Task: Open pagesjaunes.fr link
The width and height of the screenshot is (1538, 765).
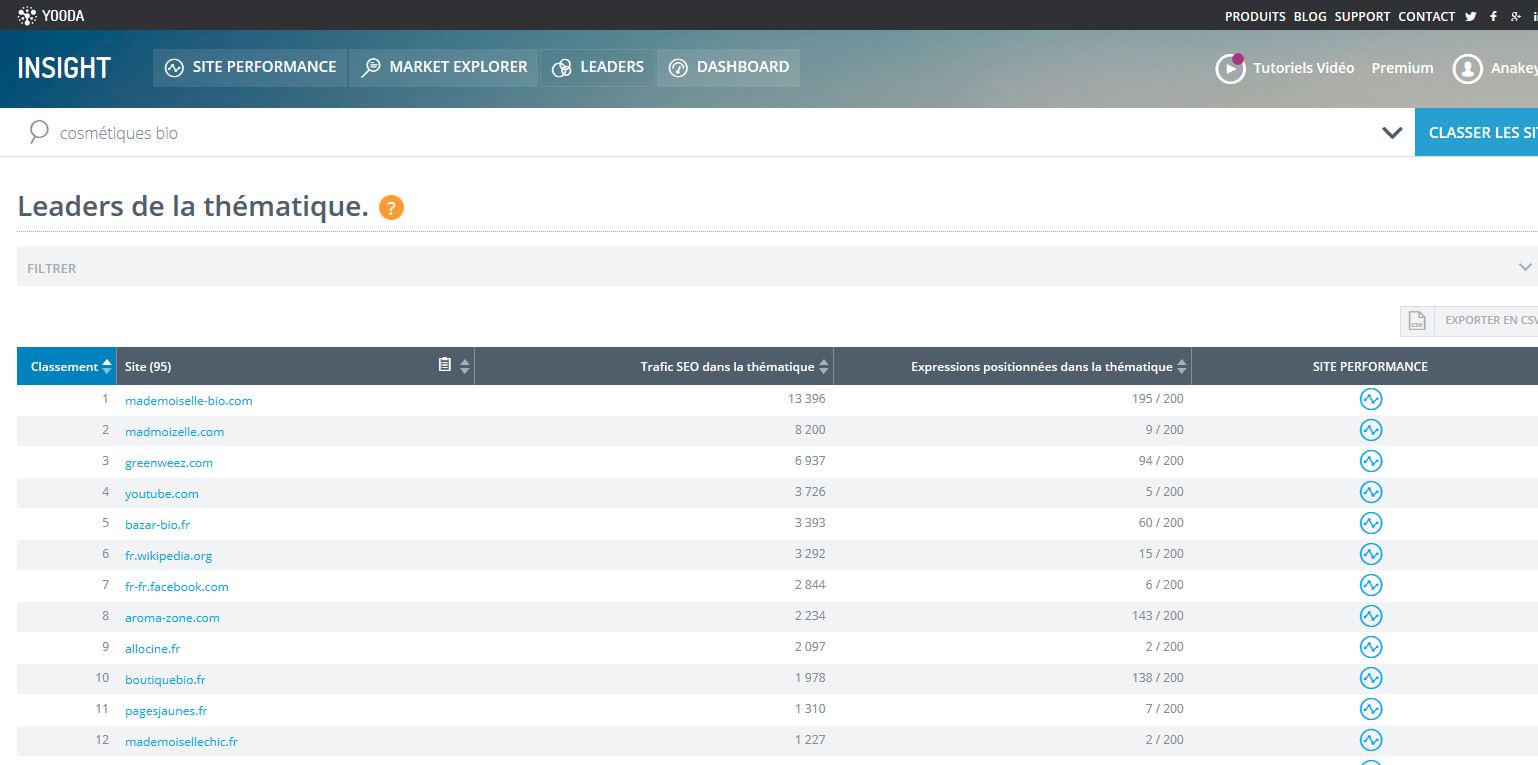Action: tap(166, 710)
